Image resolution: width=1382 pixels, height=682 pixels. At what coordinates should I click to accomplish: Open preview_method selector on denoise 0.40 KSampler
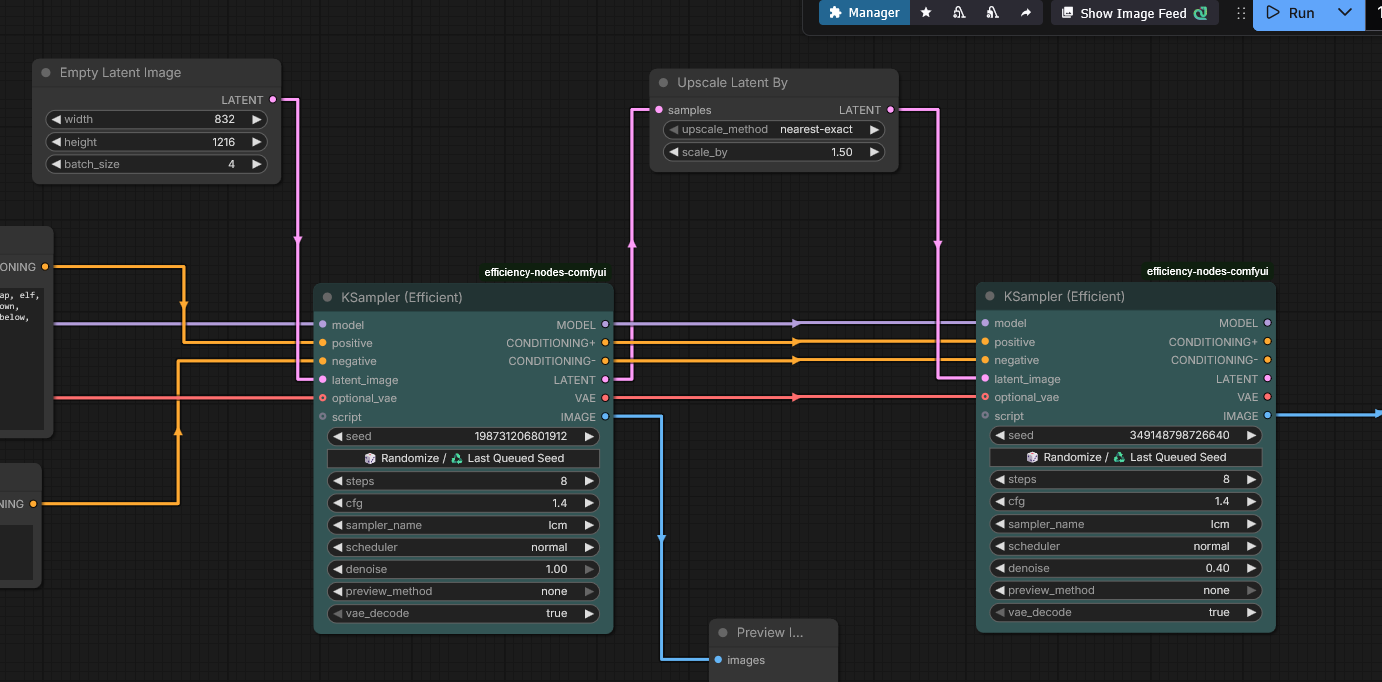[x=1125, y=590]
